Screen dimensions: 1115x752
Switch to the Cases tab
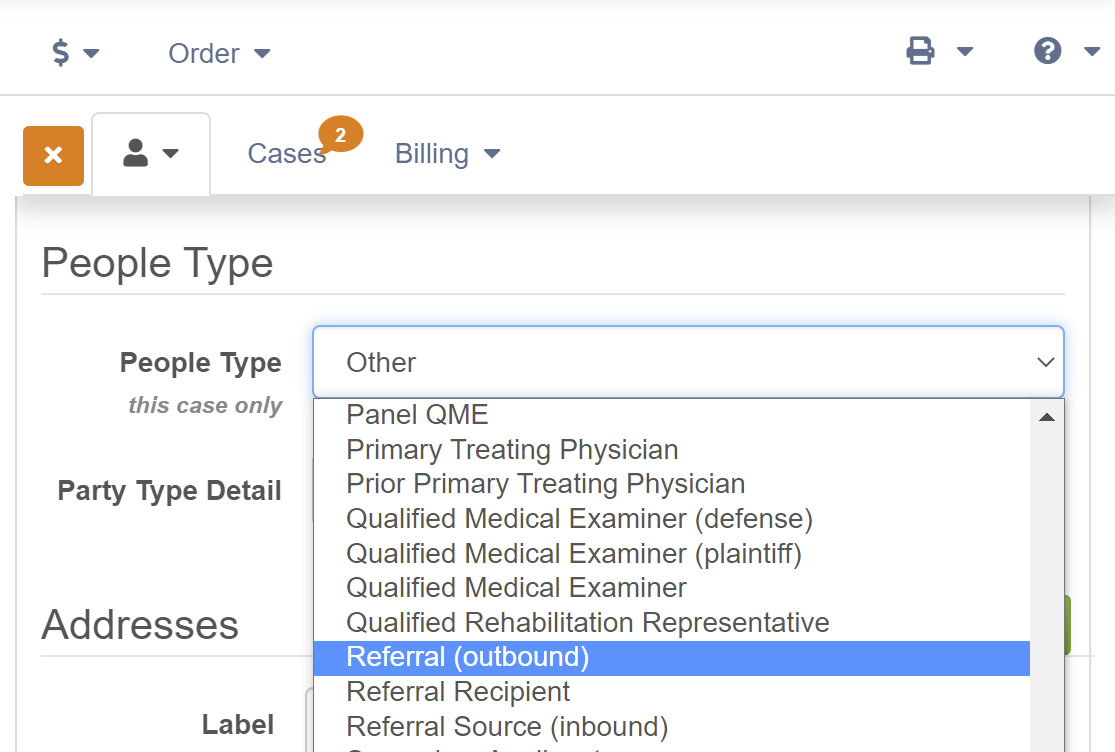[x=287, y=154]
